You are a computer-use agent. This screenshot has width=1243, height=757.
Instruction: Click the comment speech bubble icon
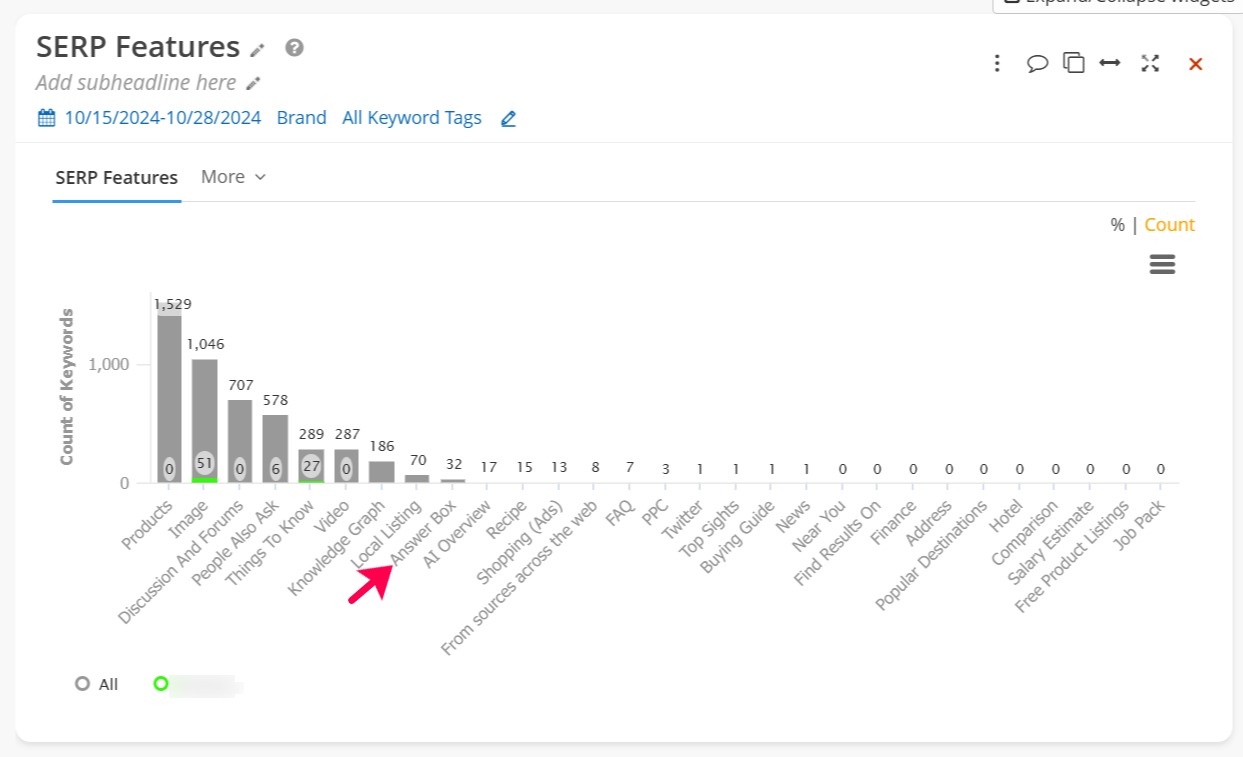pyautogui.click(x=1037, y=64)
